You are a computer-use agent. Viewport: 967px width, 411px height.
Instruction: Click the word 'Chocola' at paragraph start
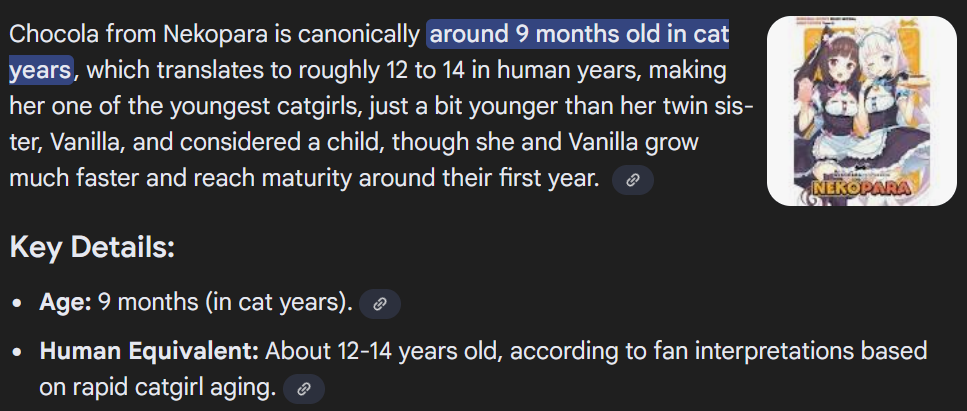[54, 35]
